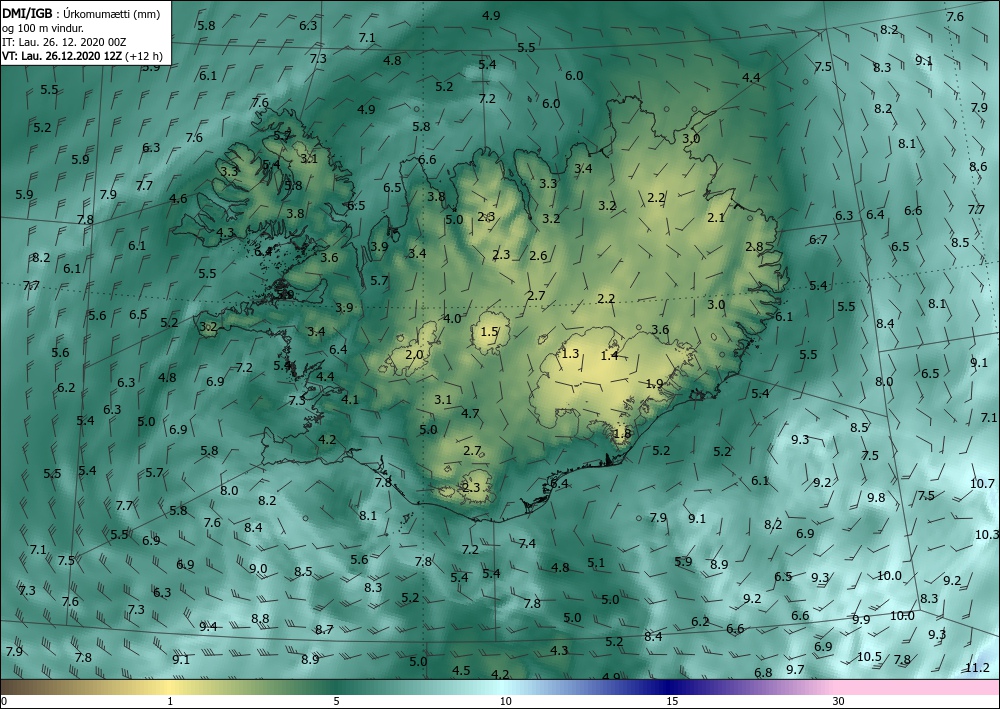This screenshot has width=1000, height=709.
Task: Click the 'IT: Lau. 26. 12. 2020 00Z' line
Action: coord(64,42)
